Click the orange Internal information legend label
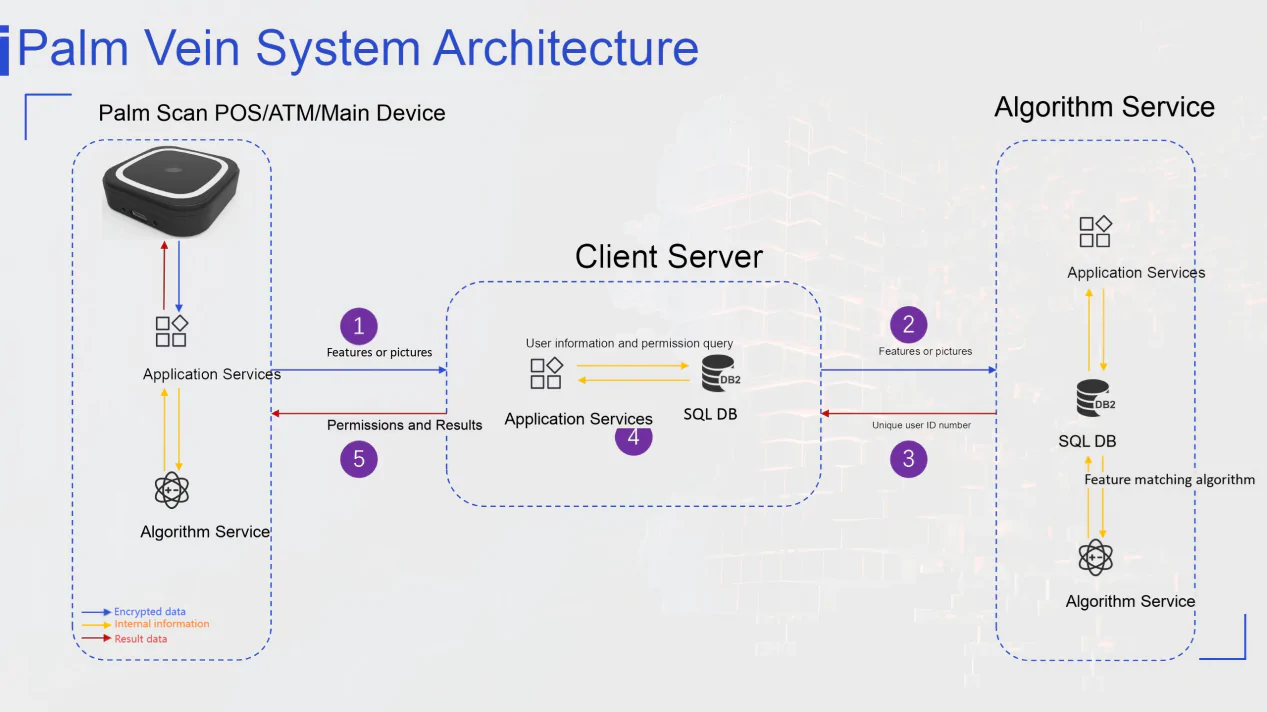The width and height of the screenshot is (1267, 712). pyautogui.click(x=162, y=624)
